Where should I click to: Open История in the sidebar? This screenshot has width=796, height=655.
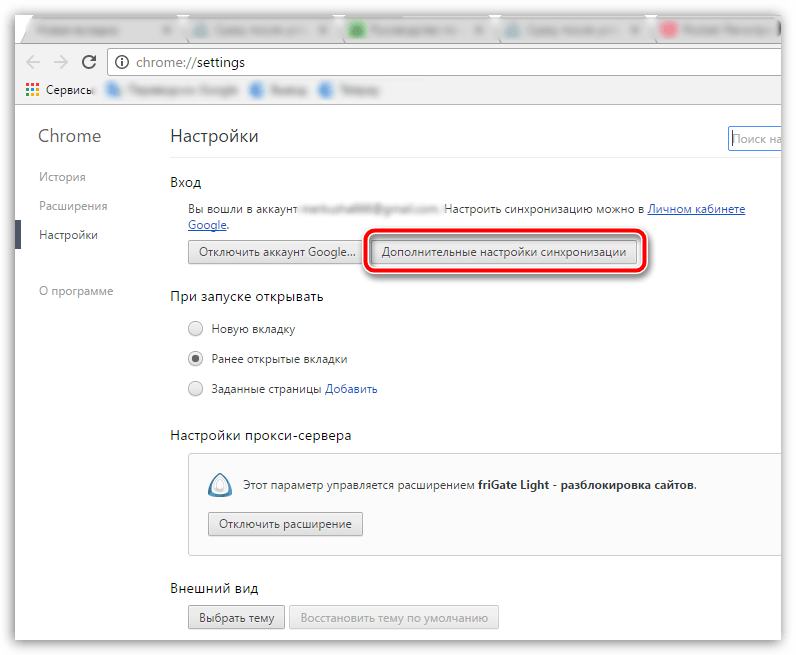62,177
